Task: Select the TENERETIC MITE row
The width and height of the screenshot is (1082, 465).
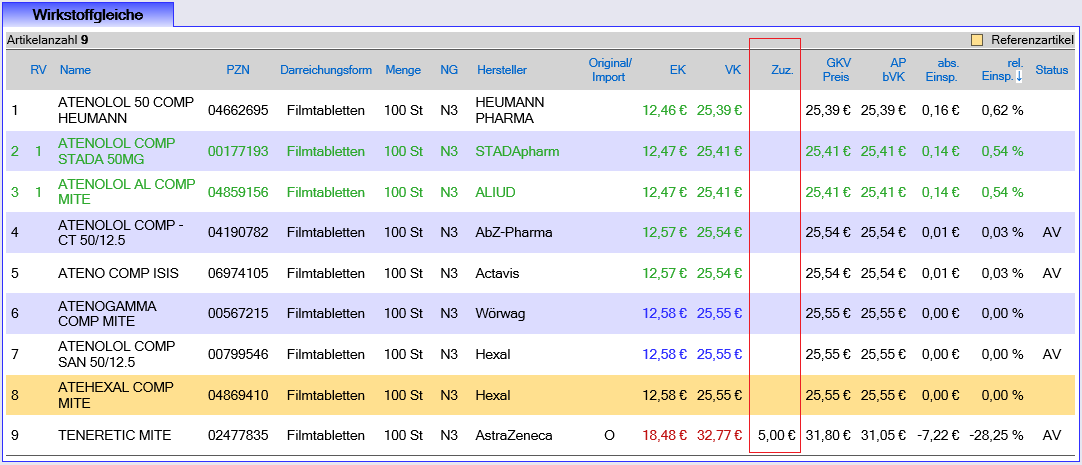Action: [114, 435]
